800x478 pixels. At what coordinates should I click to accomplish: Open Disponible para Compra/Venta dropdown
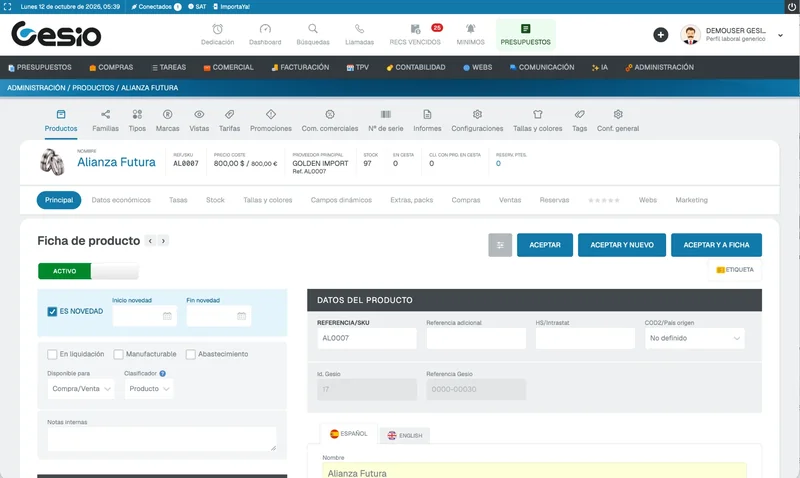click(81, 389)
